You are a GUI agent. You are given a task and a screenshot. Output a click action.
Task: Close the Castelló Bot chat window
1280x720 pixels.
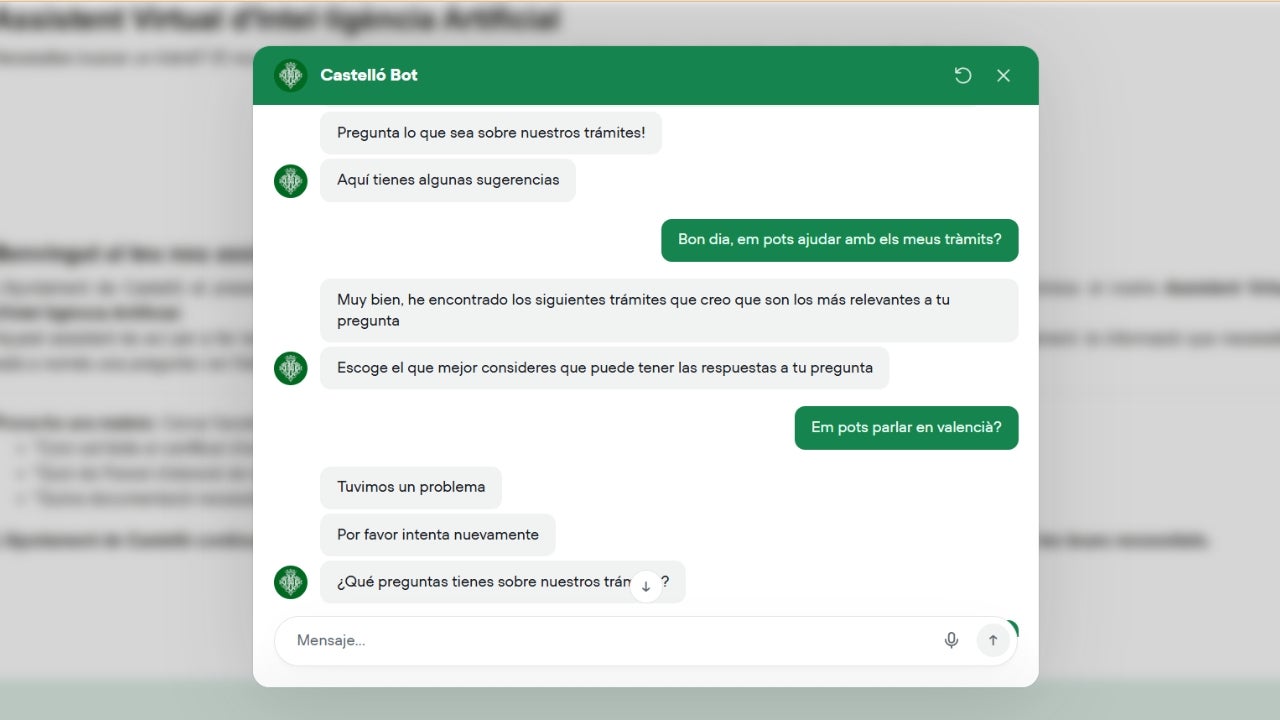(1003, 76)
